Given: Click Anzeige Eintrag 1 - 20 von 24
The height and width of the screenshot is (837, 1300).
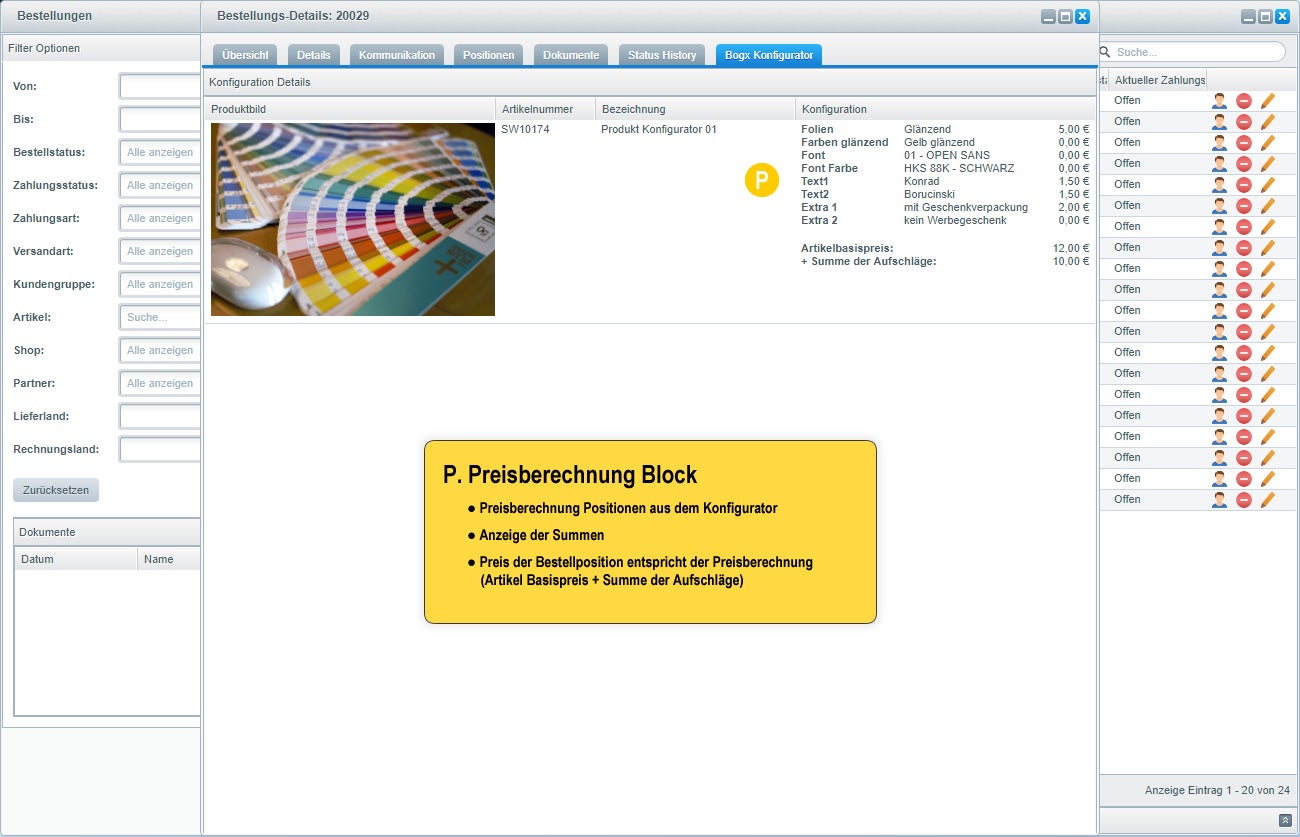Looking at the screenshot, I should coord(1217,790).
